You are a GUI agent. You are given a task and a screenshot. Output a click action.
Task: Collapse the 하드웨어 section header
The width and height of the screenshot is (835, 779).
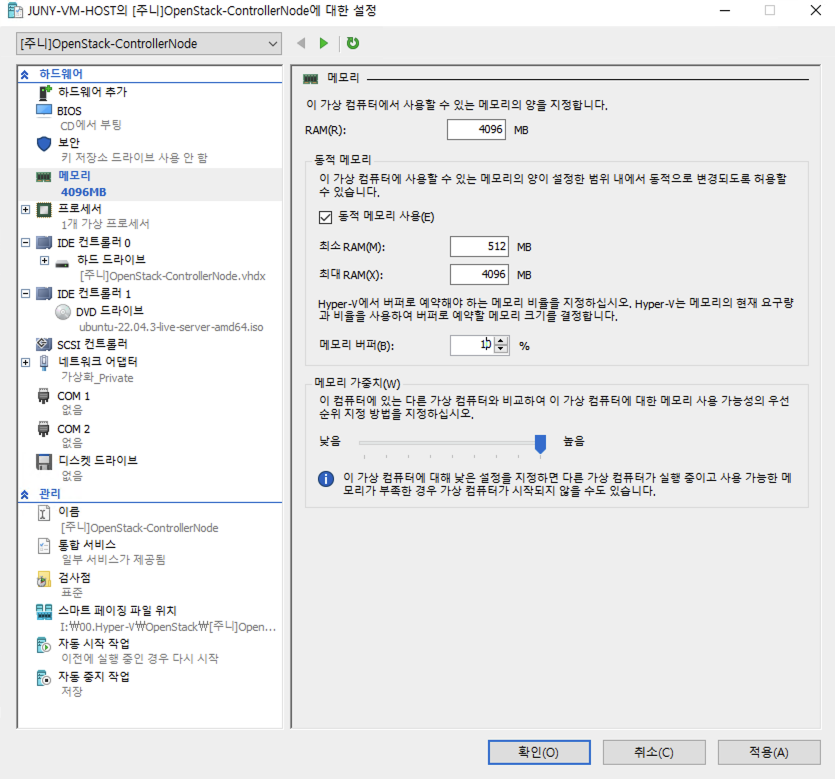pyautogui.click(x=24, y=75)
